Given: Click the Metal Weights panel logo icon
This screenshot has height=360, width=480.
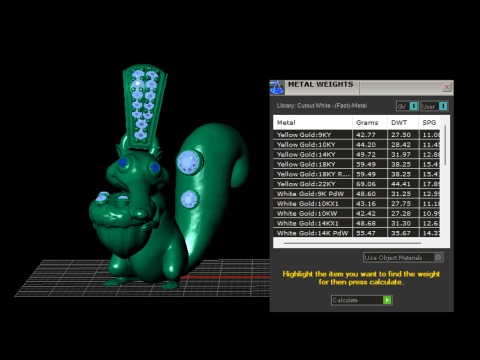Looking at the screenshot, I should pos(276,87).
